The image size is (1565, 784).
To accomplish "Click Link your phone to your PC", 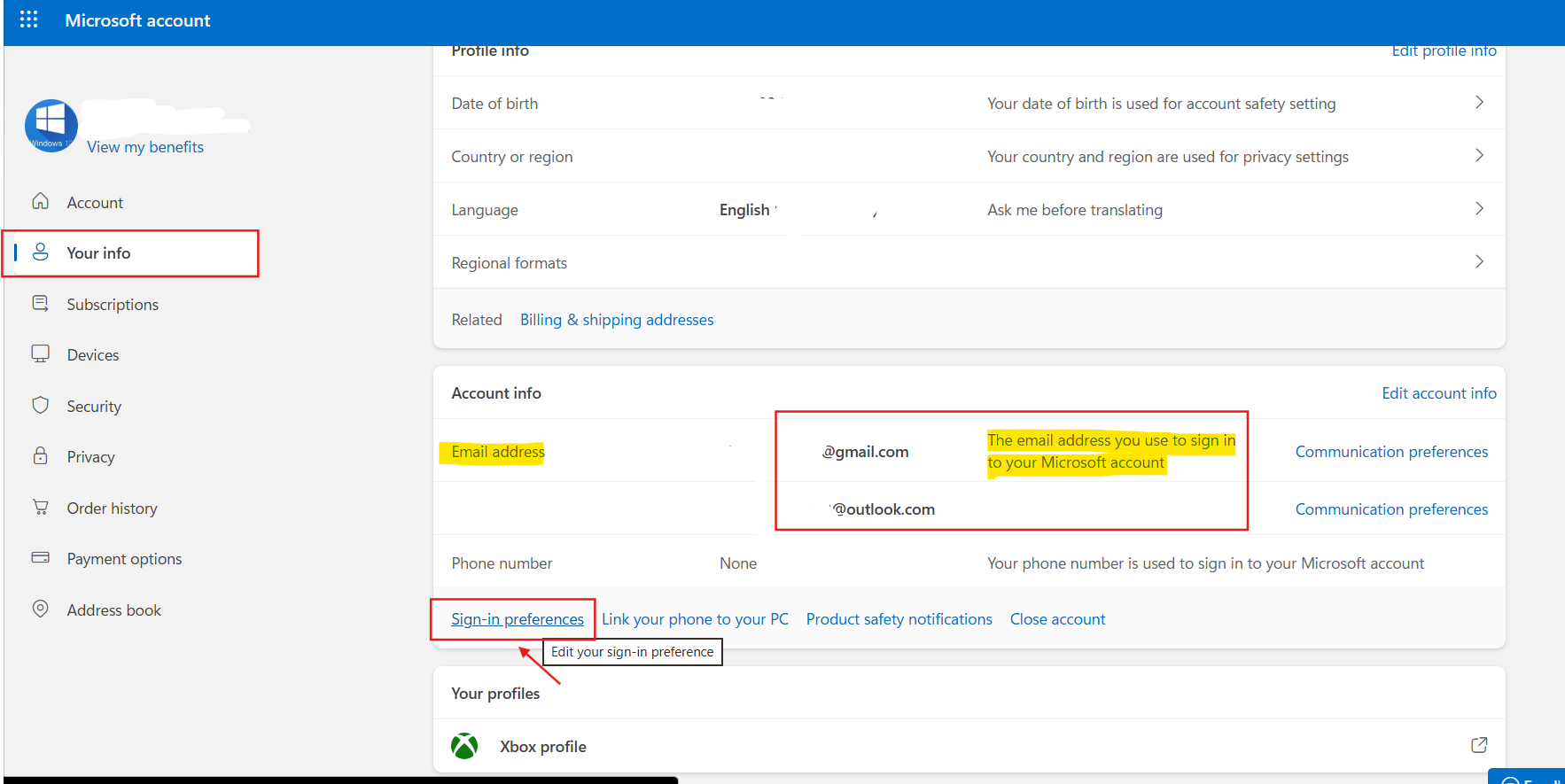I will [695, 619].
